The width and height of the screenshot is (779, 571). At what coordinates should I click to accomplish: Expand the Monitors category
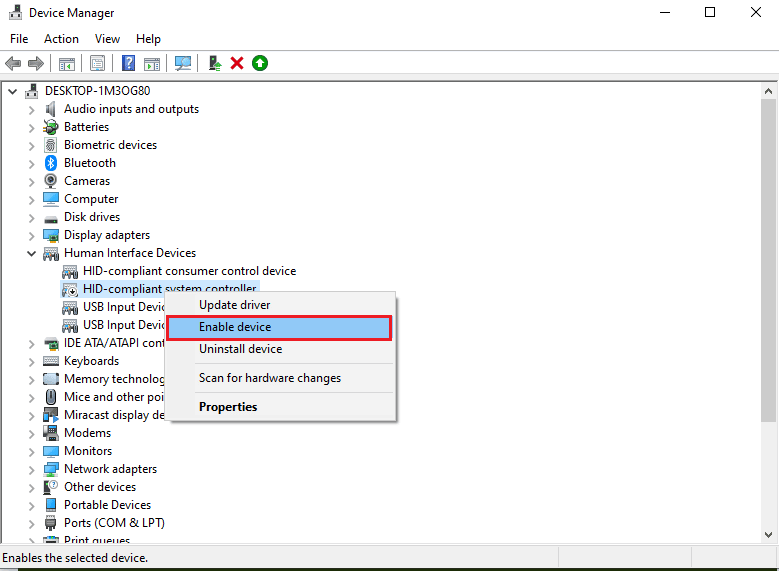(32, 451)
